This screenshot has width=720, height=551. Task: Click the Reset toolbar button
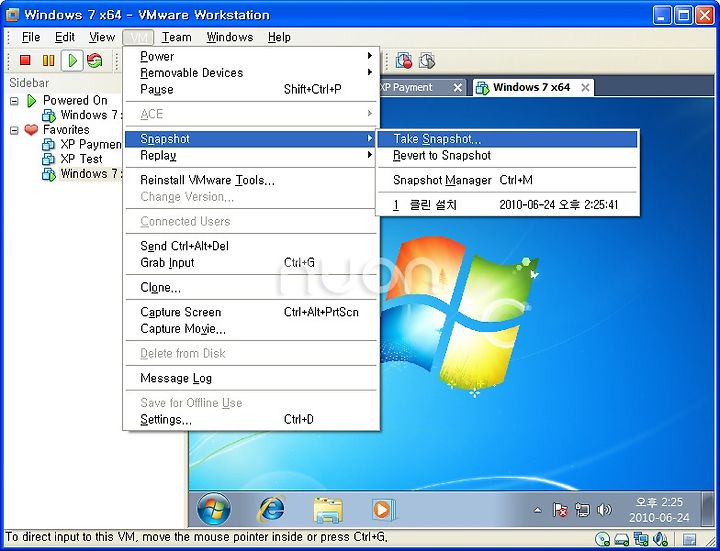click(x=95, y=60)
